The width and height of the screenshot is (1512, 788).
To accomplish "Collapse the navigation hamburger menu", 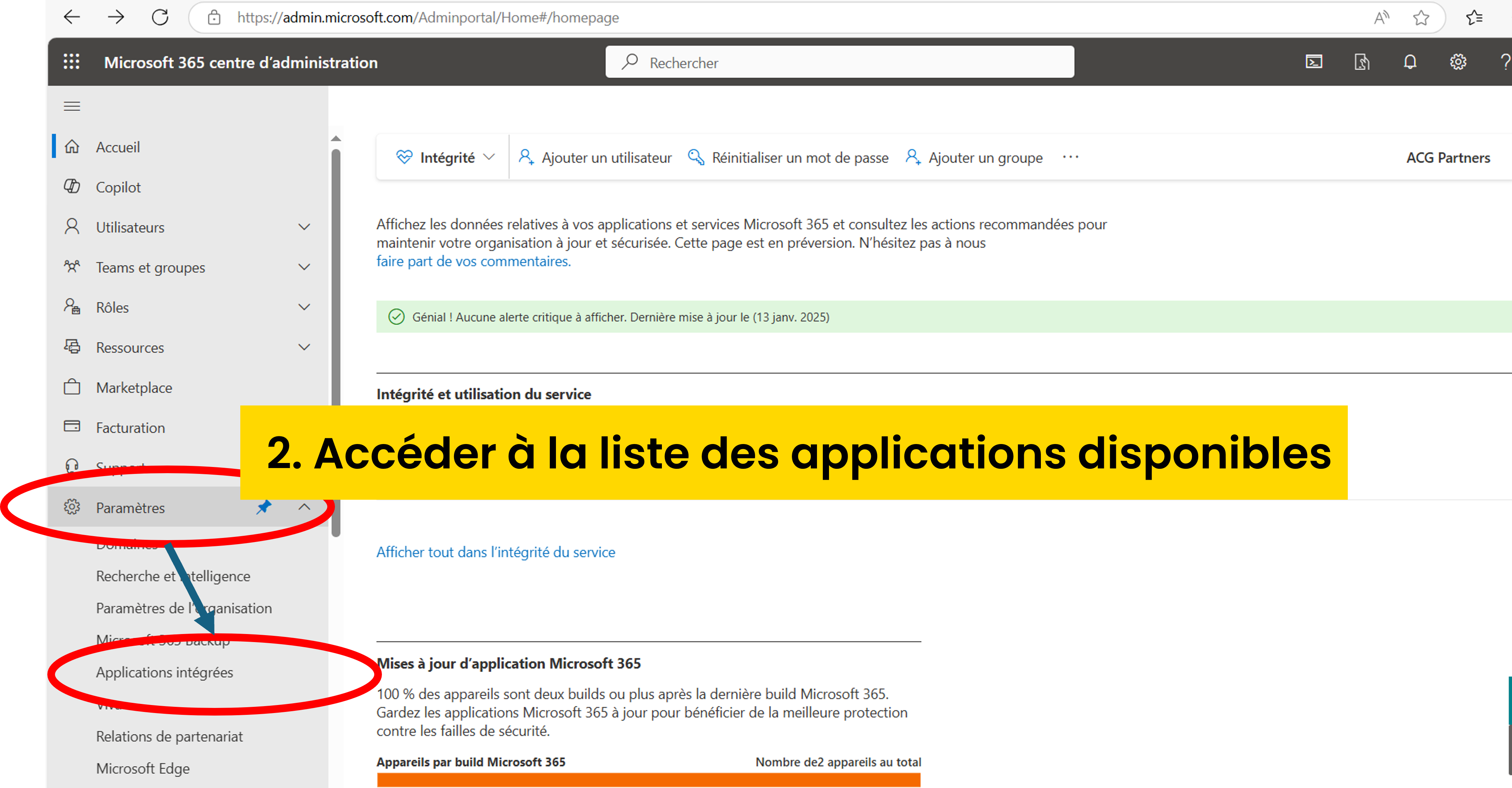I will 72,106.
